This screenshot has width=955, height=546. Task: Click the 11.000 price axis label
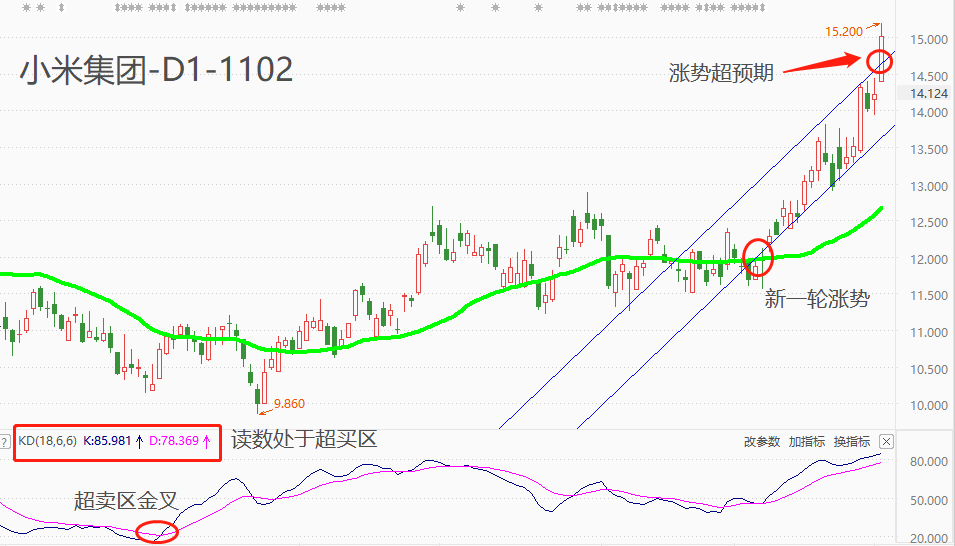point(929,332)
